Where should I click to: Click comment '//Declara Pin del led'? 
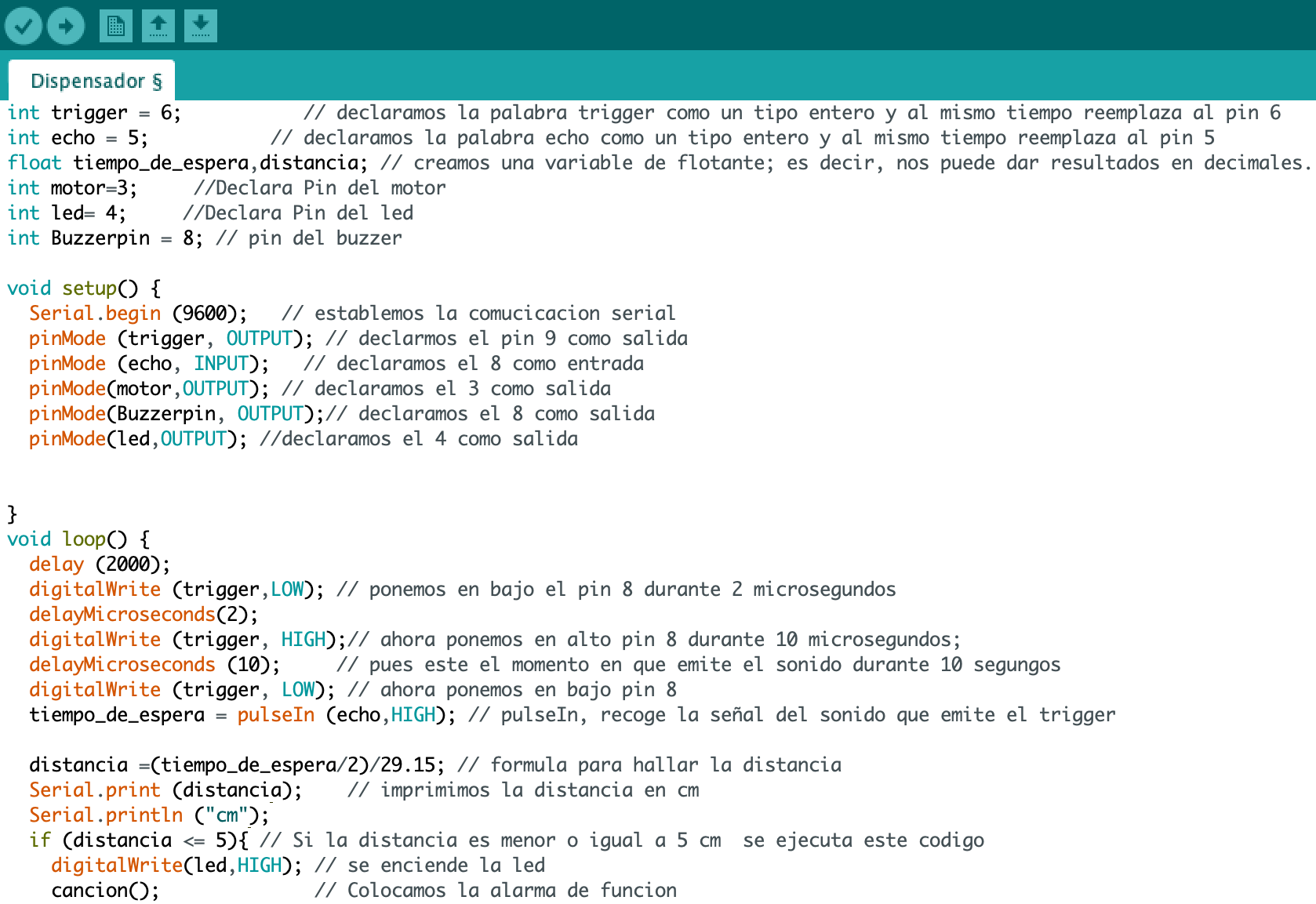[298, 213]
